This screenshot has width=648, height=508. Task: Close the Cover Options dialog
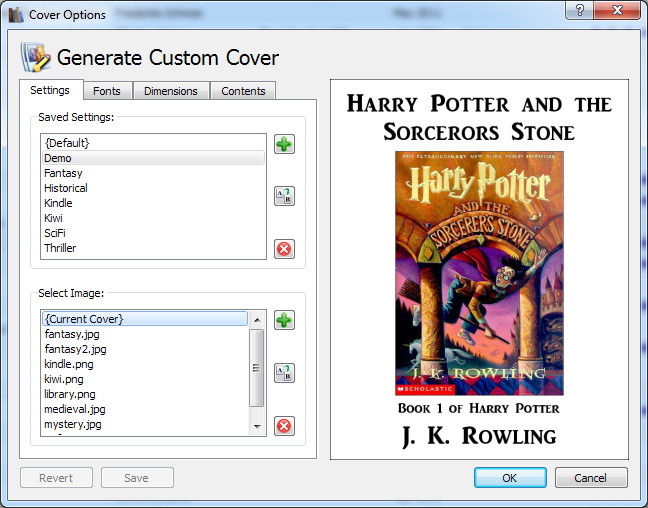coord(617,10)
